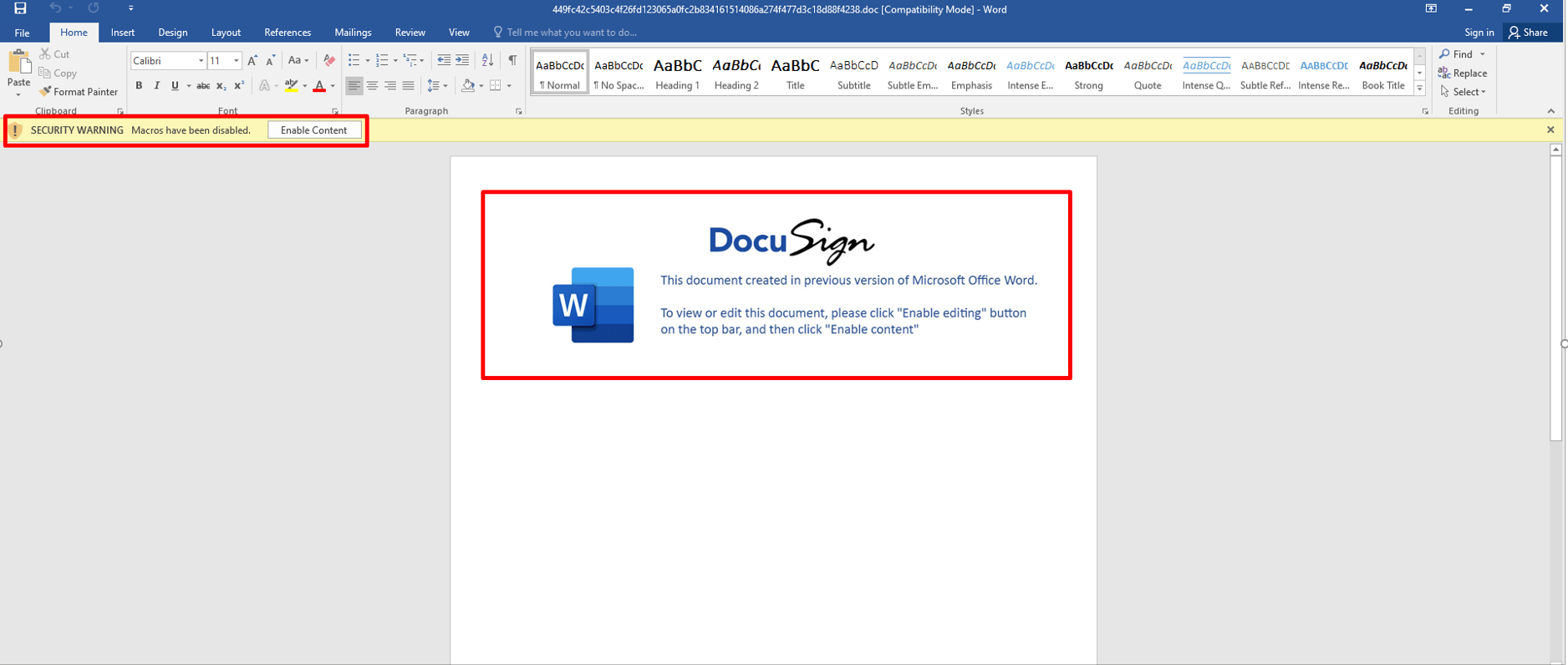
Task: Open the shading dropdown arrow
Action: pos(481,86)
